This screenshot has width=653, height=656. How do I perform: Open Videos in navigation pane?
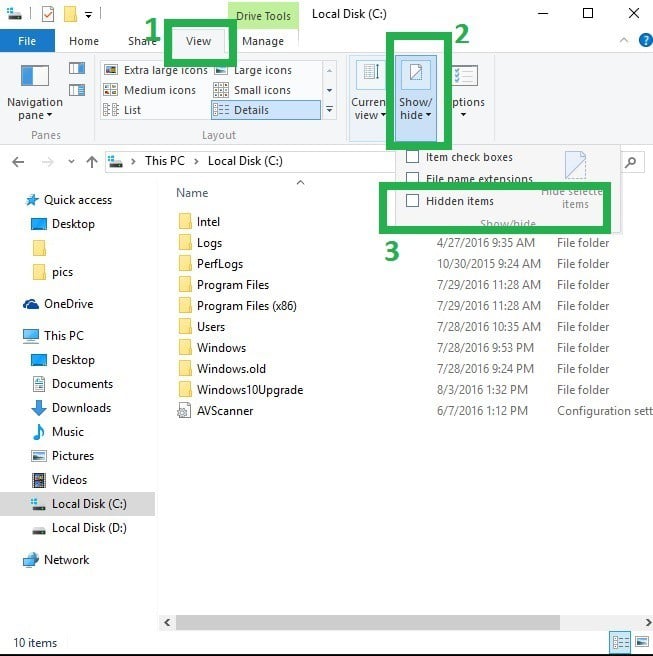pyautogui.click(x=69, y=480)
